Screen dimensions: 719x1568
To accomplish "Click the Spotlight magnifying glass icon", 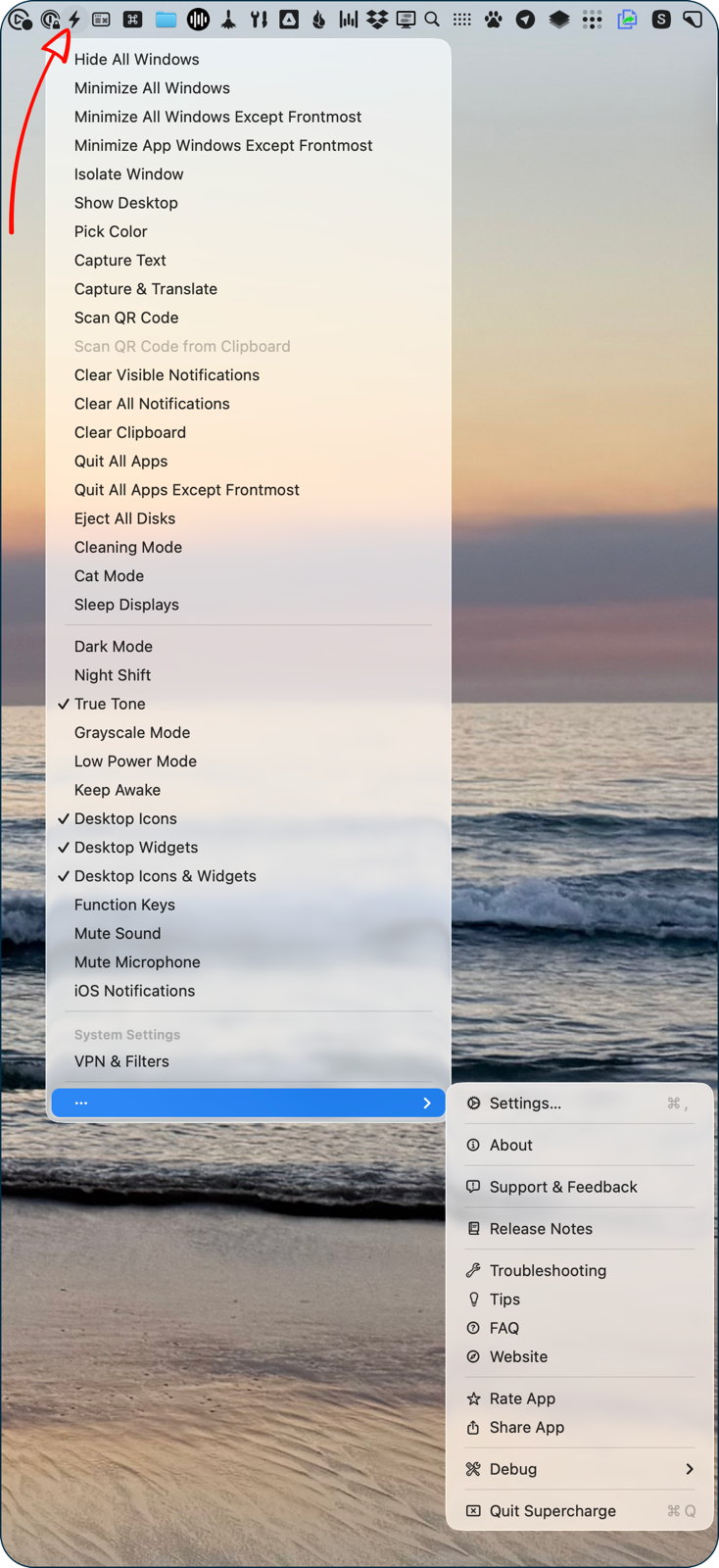I will click(x=432, y=19).
